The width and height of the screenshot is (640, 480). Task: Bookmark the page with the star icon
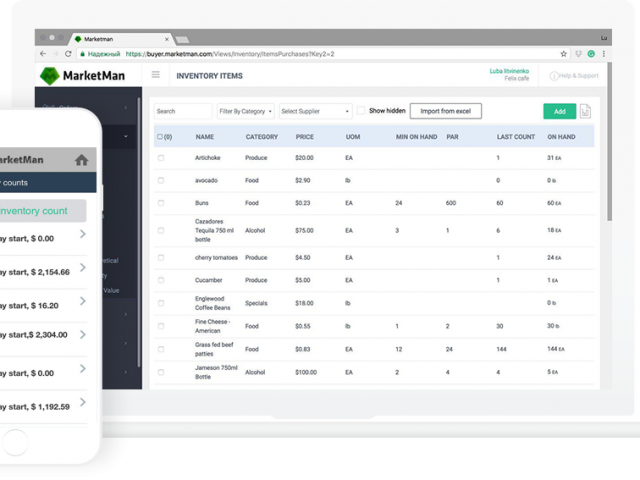(x=563, y=54)
